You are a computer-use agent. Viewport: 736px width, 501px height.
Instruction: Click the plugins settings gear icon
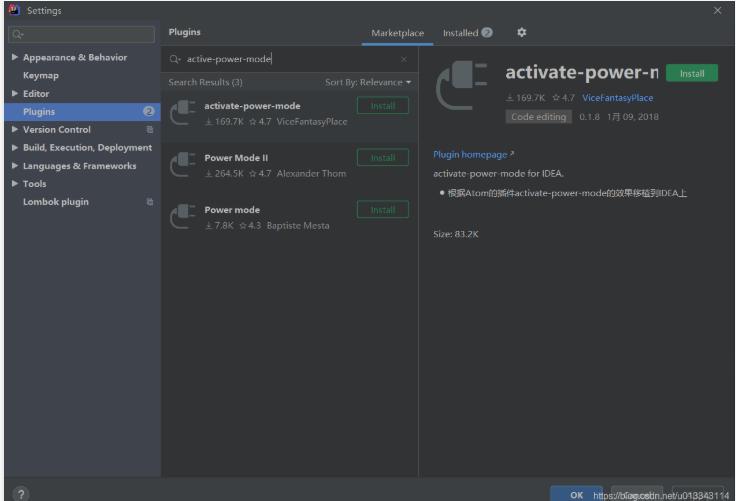[521, 32]
